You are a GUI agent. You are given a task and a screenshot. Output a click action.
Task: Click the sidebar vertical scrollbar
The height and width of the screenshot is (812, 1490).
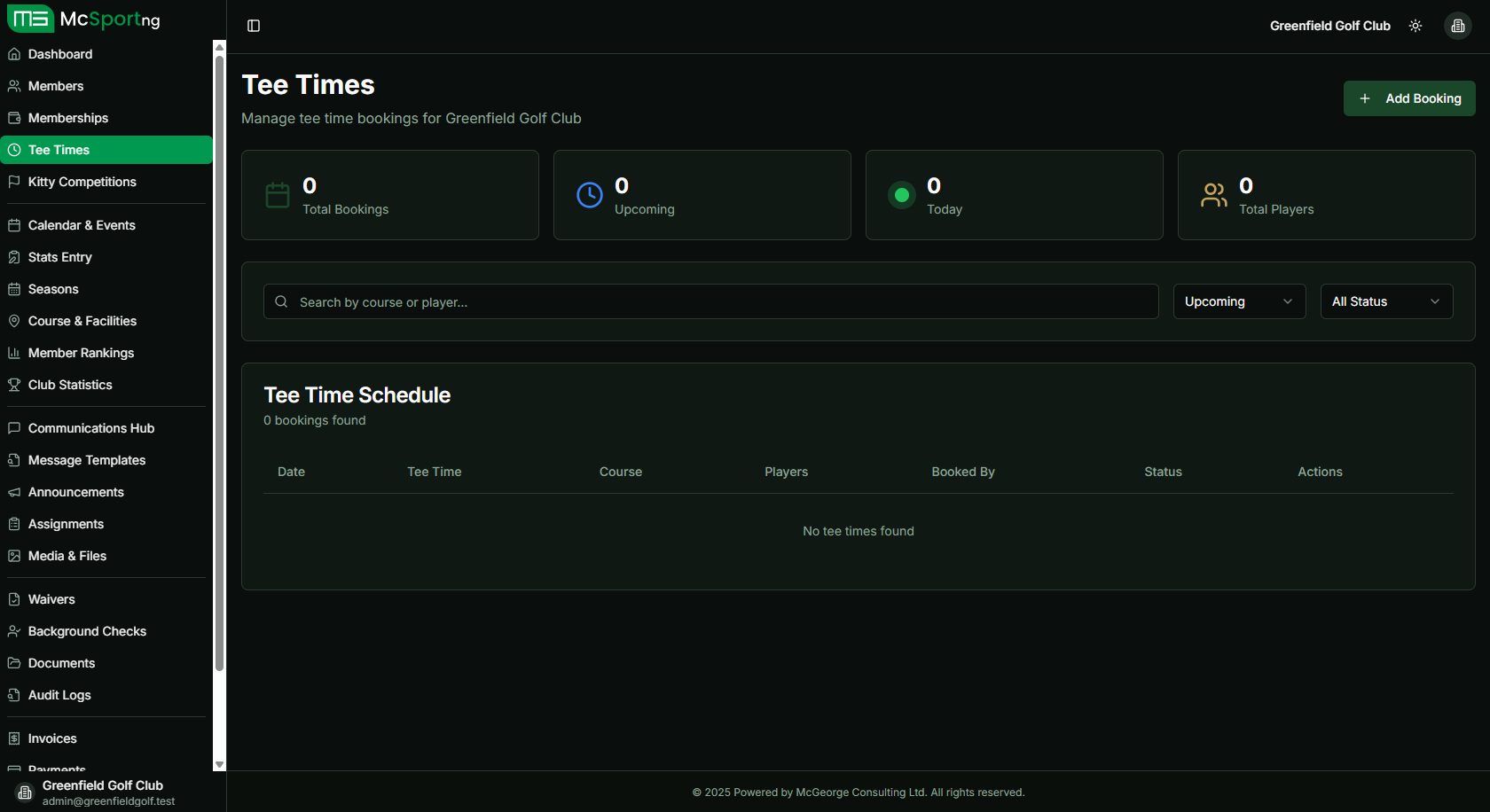[x=219, y=355]
